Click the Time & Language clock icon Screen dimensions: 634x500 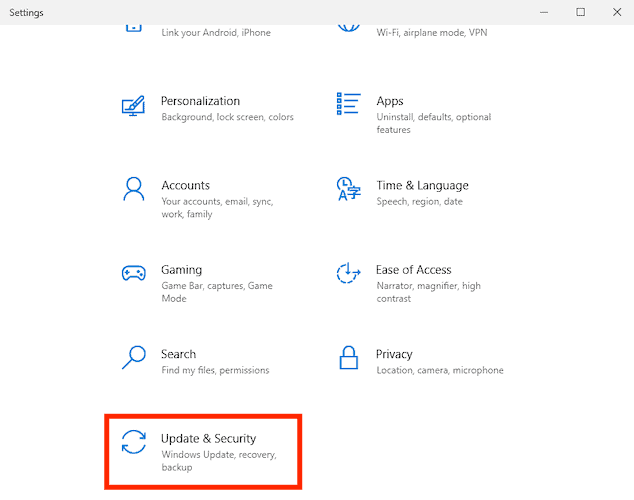click(x=348, y=189)
